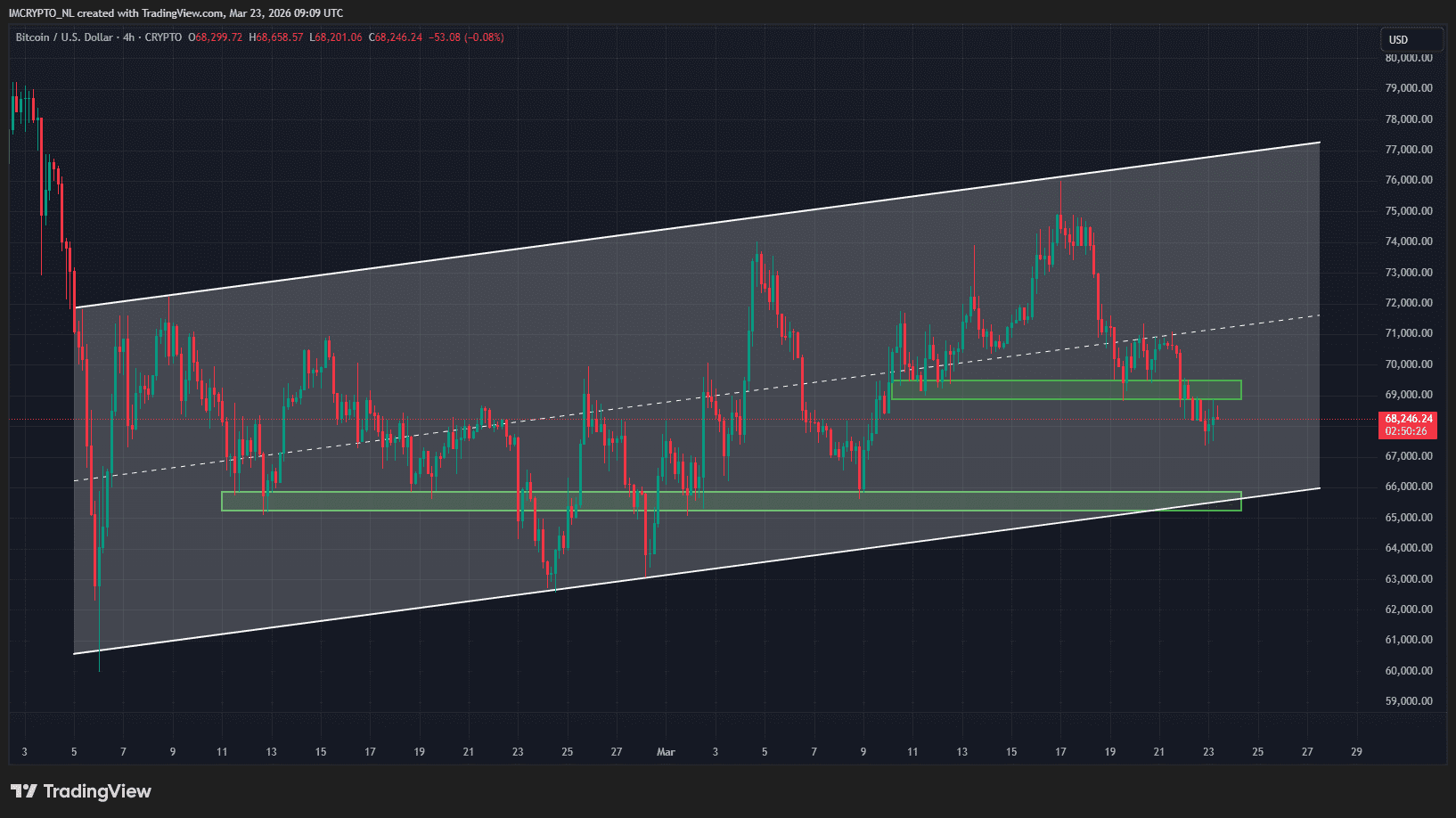
Task: Click the 59,000.00 price axis label
Action: 1408,701
